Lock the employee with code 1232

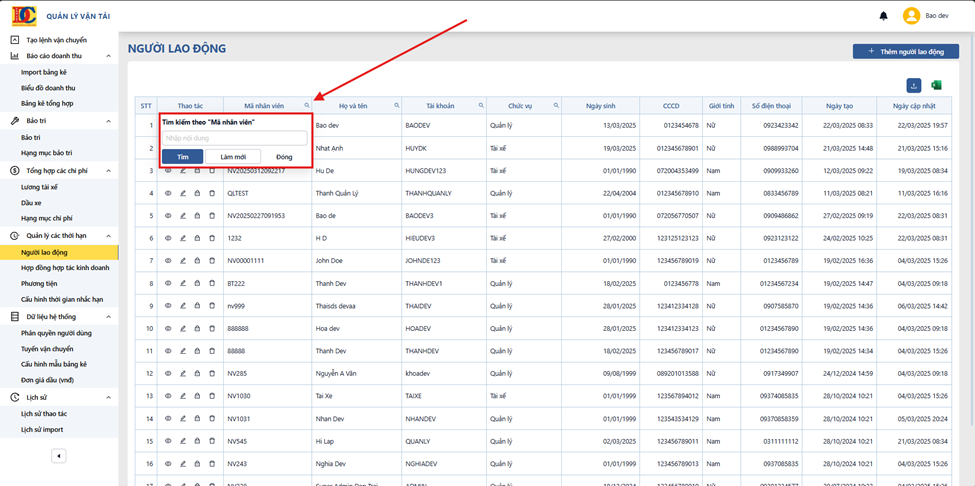[197, 238]
